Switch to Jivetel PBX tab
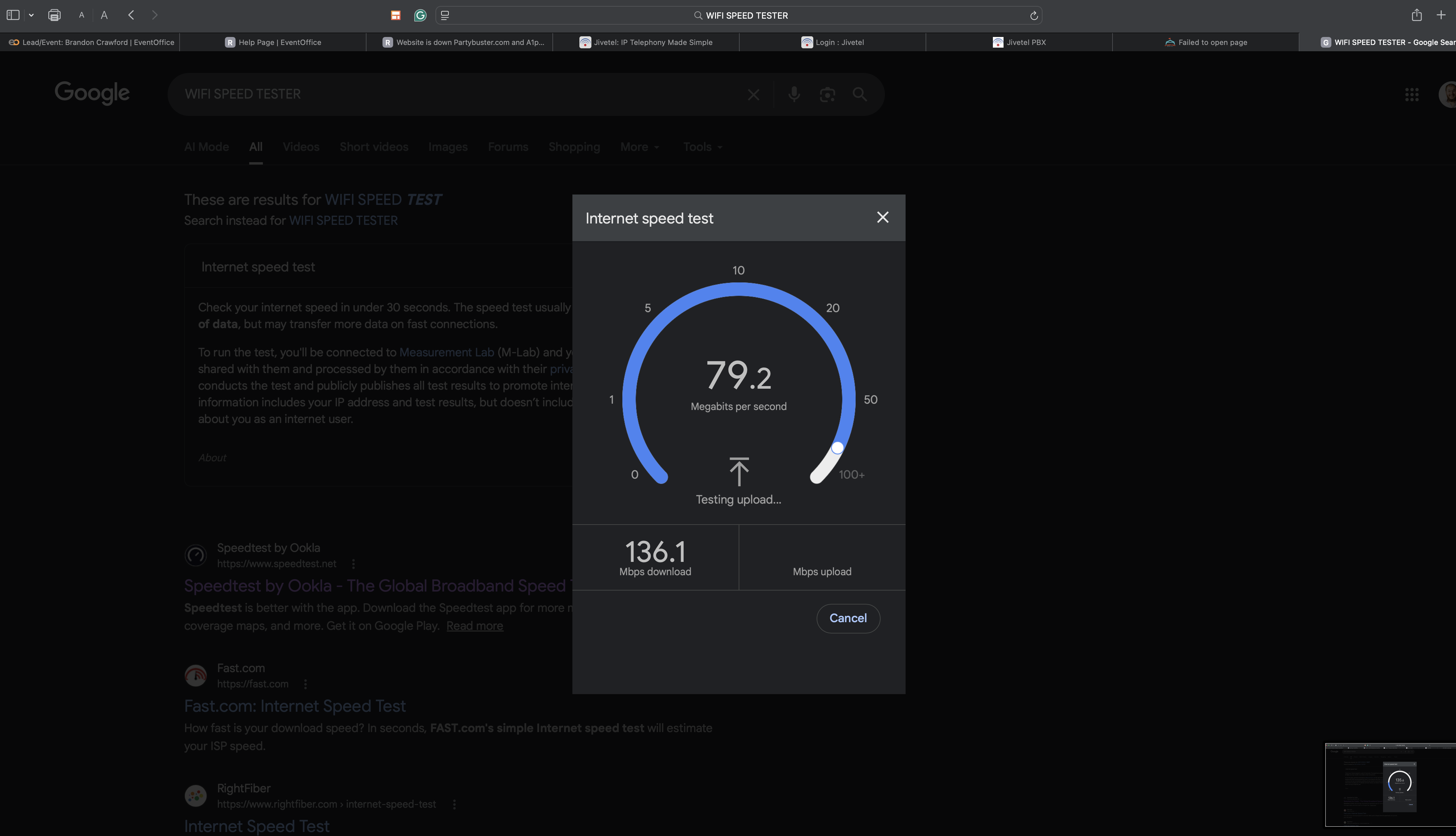The width and height of the screenshot is (1456, 836). coord(1019,43)
